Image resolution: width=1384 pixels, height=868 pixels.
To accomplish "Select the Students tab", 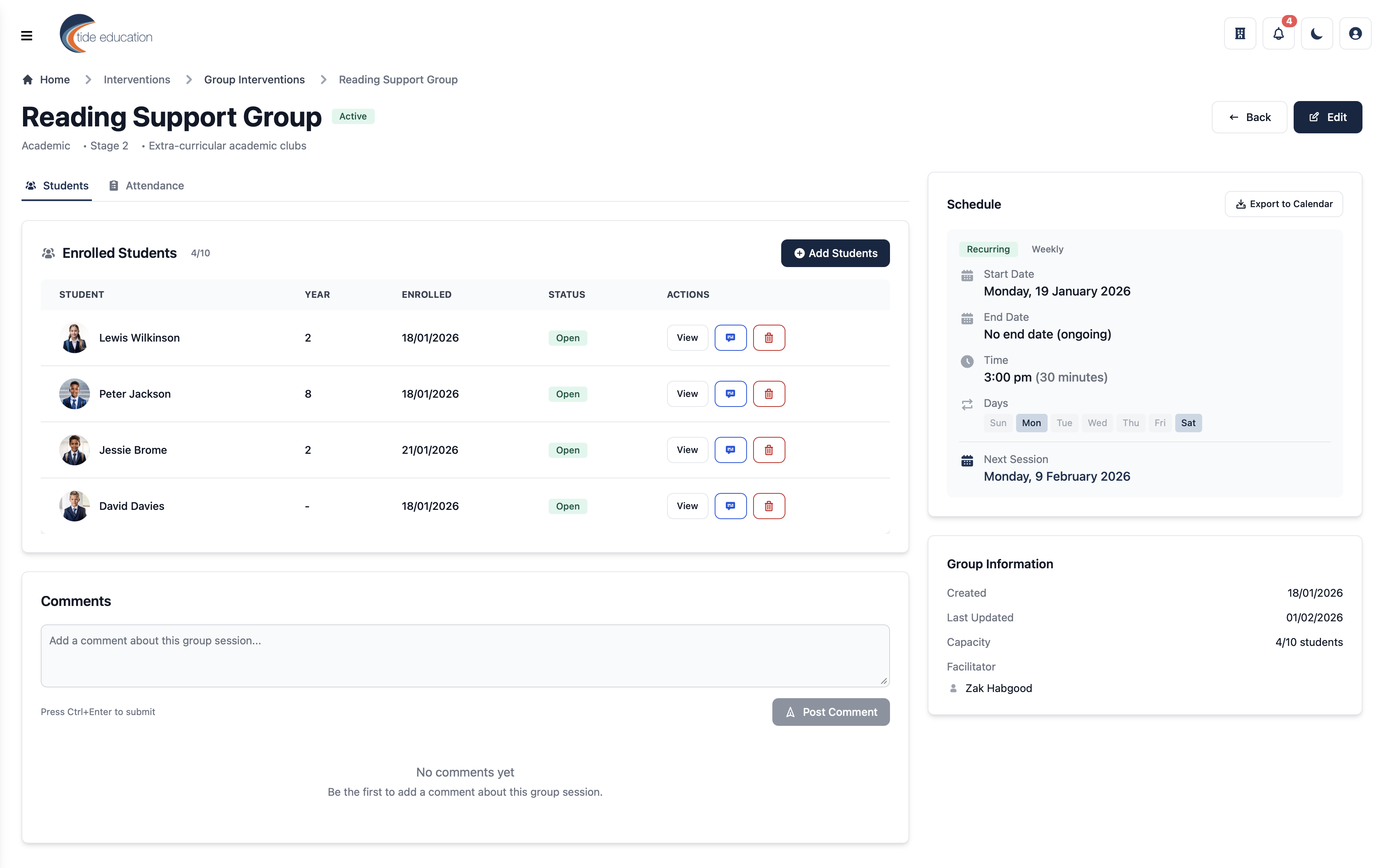I will 56,186.
